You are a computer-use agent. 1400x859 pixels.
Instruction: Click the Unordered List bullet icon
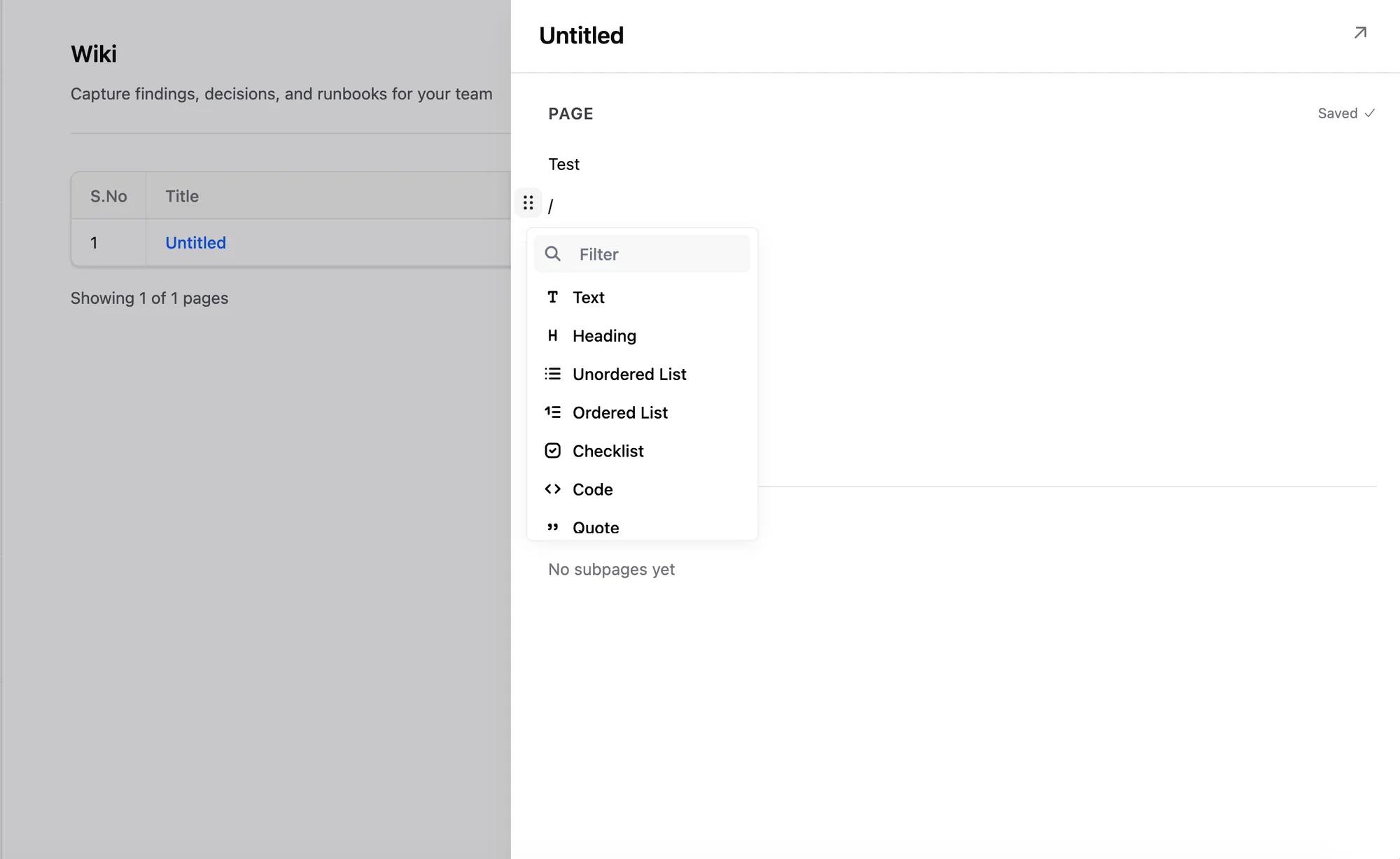(552, 374)
